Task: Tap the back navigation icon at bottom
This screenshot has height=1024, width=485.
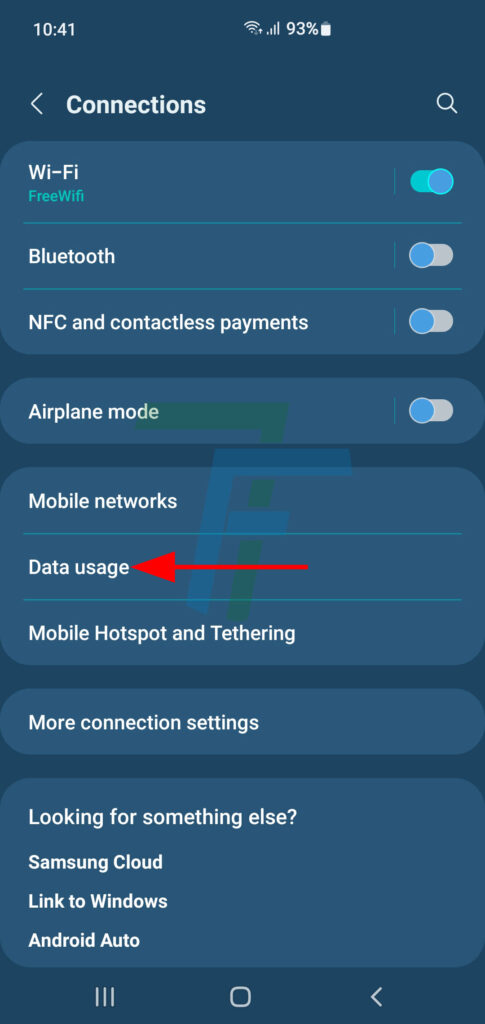Action: pos(376,996)
